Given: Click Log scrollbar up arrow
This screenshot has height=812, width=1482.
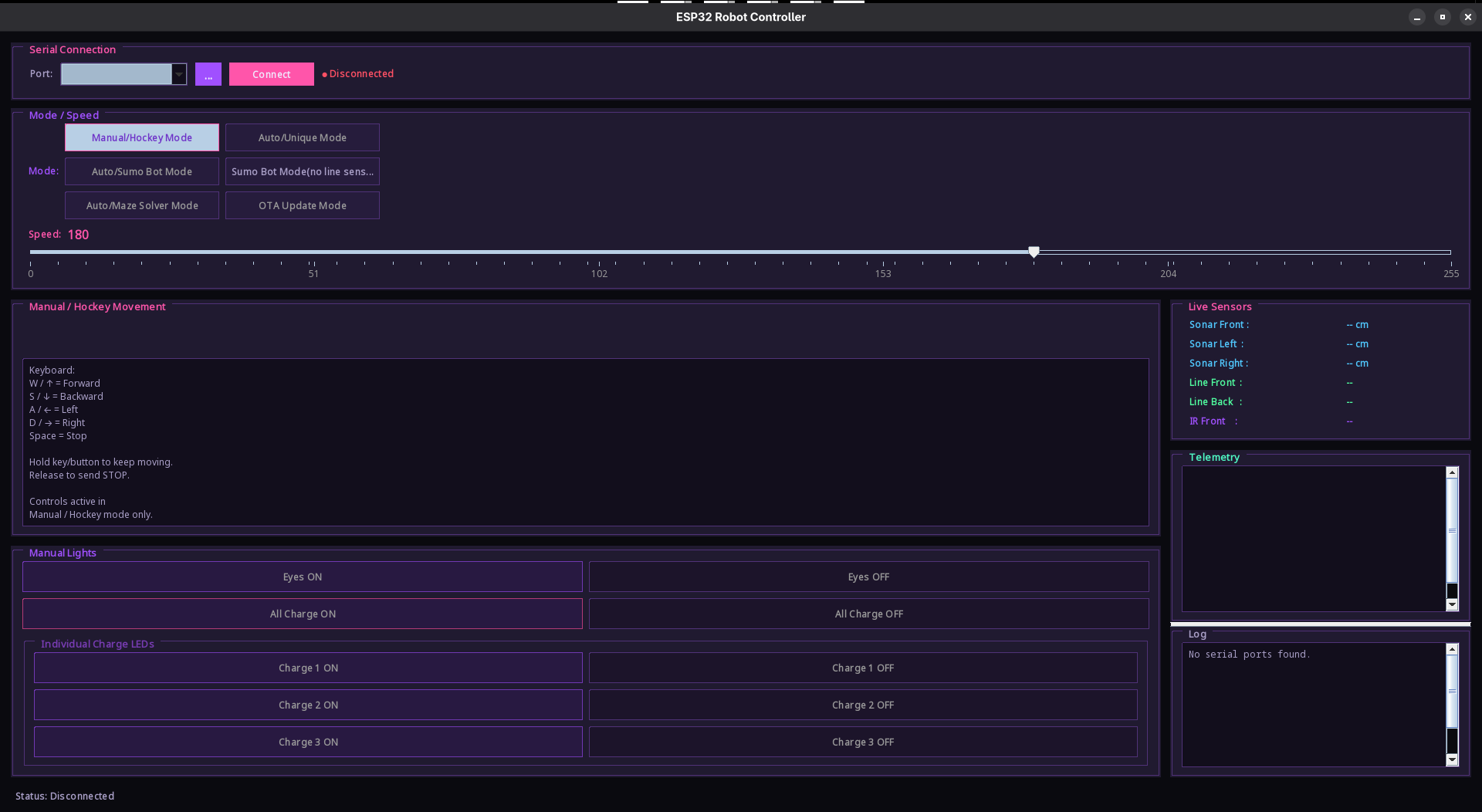Looking at the screenshot, I should pos(1452,649).
